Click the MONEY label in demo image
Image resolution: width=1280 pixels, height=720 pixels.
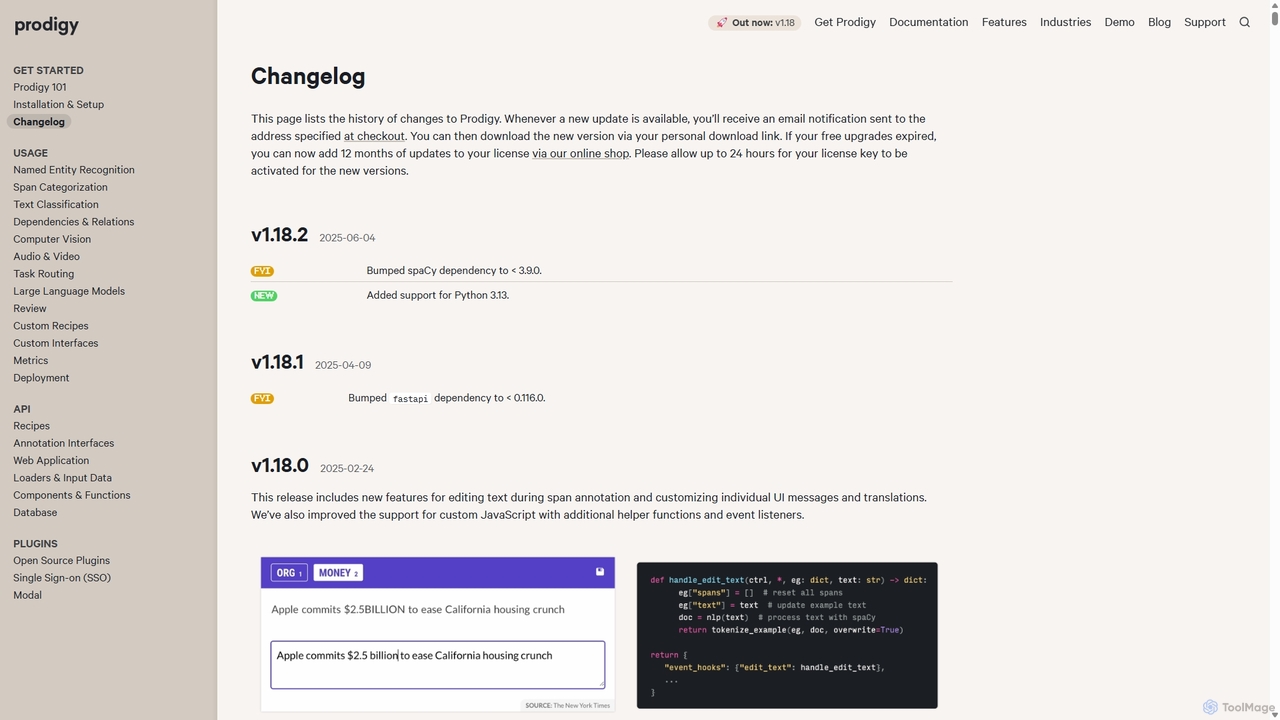pyautogui.click(x=338, y=573)
